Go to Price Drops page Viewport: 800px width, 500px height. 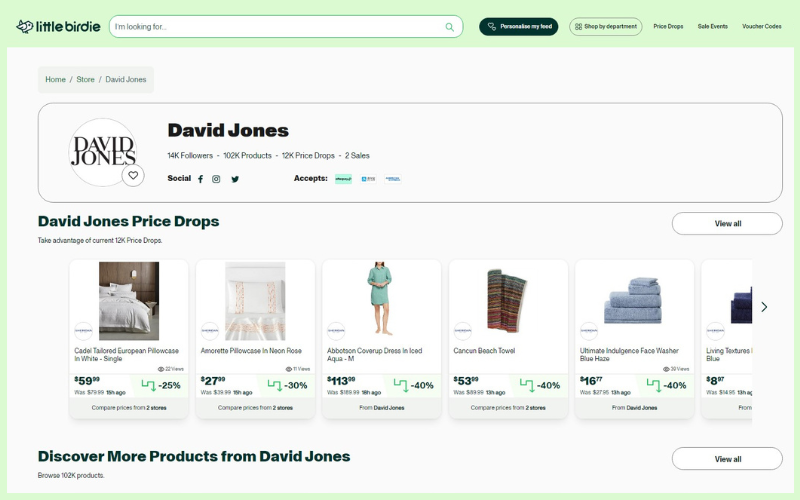(x=668, y=27)
